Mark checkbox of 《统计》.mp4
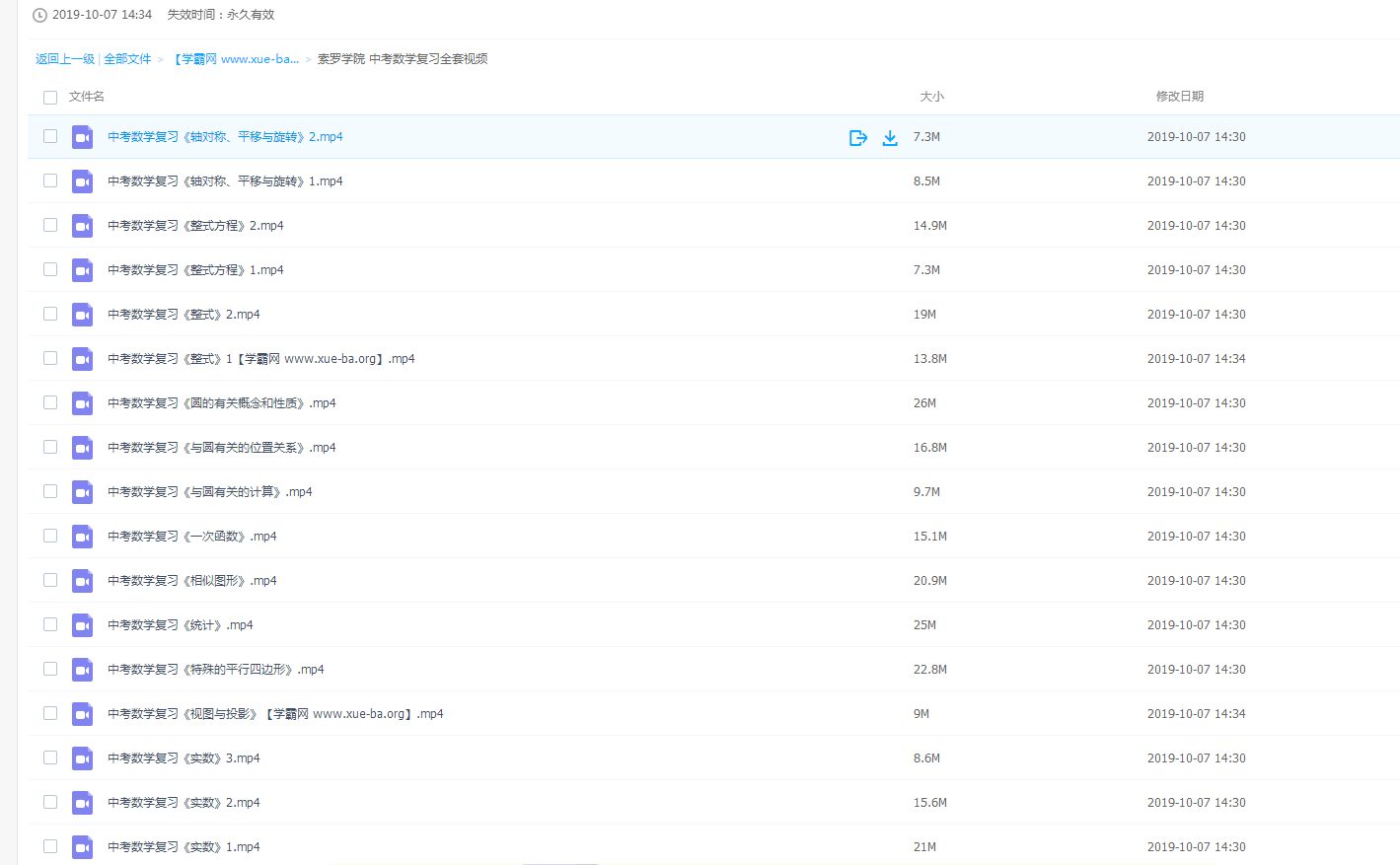The width and height of the screenshot is (1400, 865). (50, 624)
